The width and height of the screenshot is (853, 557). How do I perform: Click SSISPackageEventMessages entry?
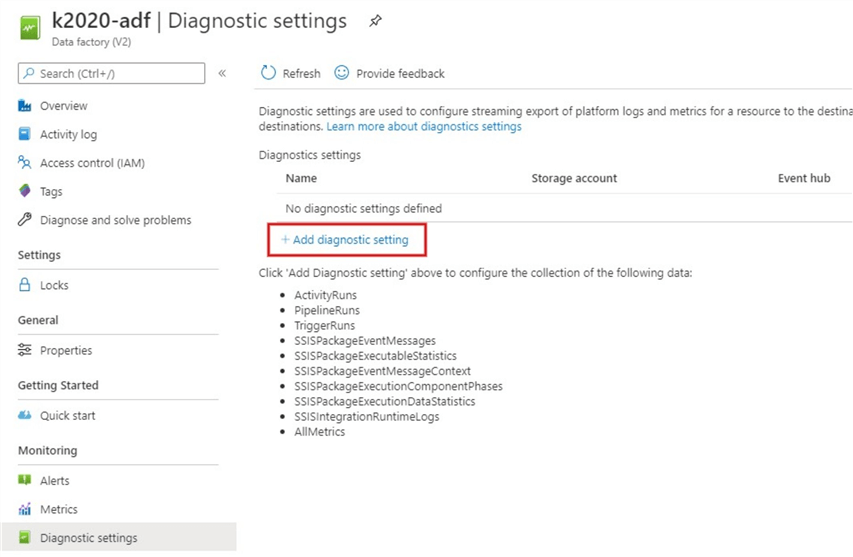pos(365,341)
